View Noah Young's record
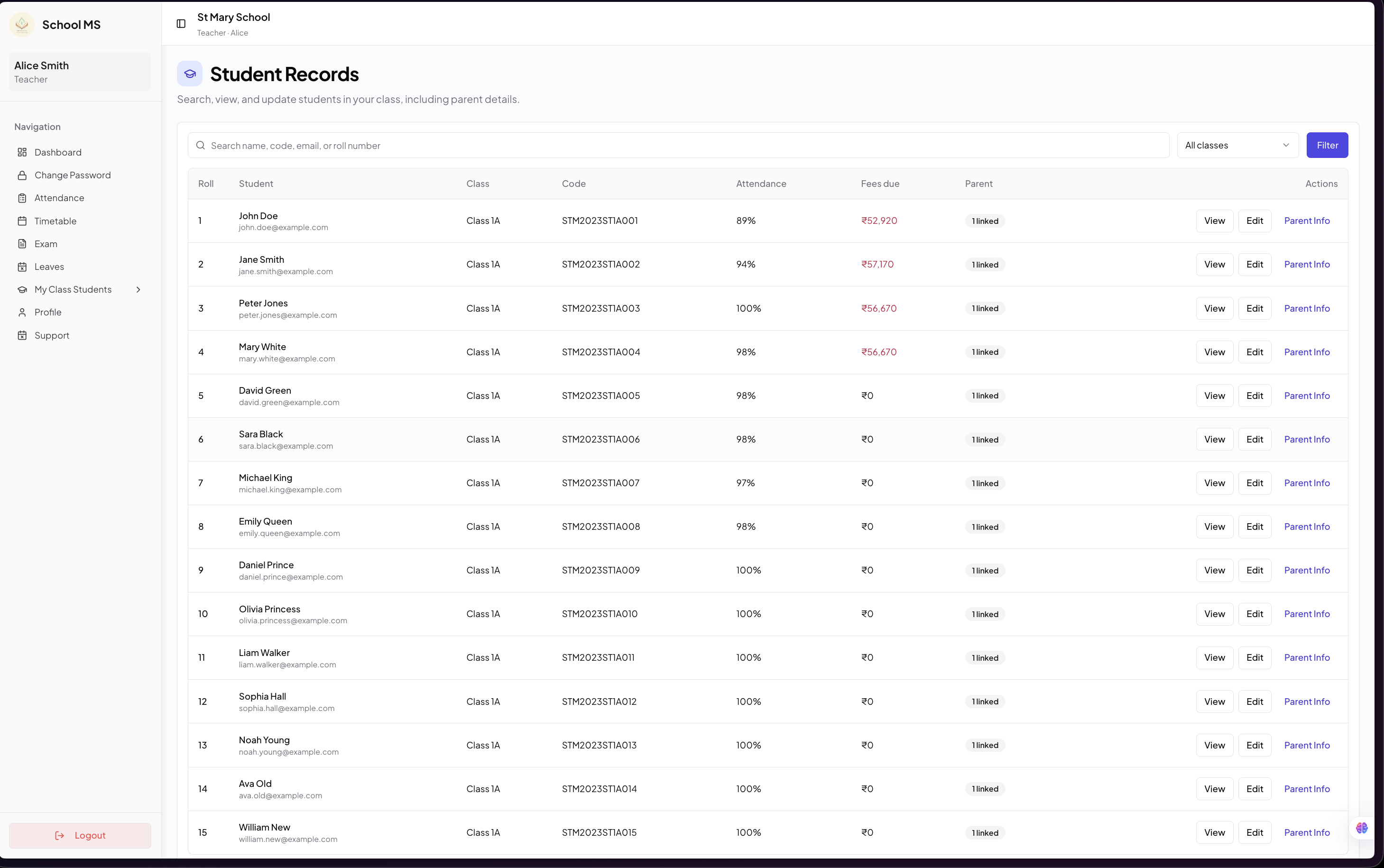 coord(1215,745)
